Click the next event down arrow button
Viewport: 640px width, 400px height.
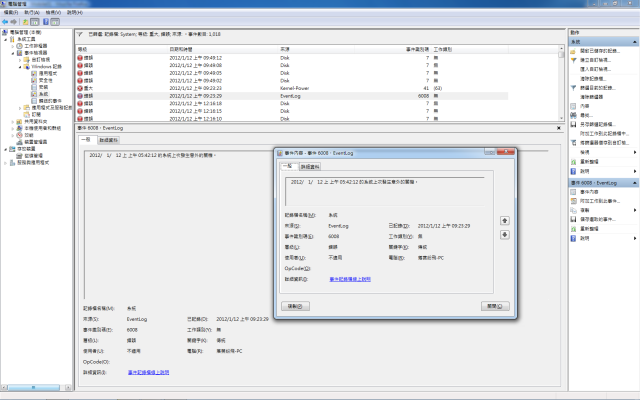[504, 235]
